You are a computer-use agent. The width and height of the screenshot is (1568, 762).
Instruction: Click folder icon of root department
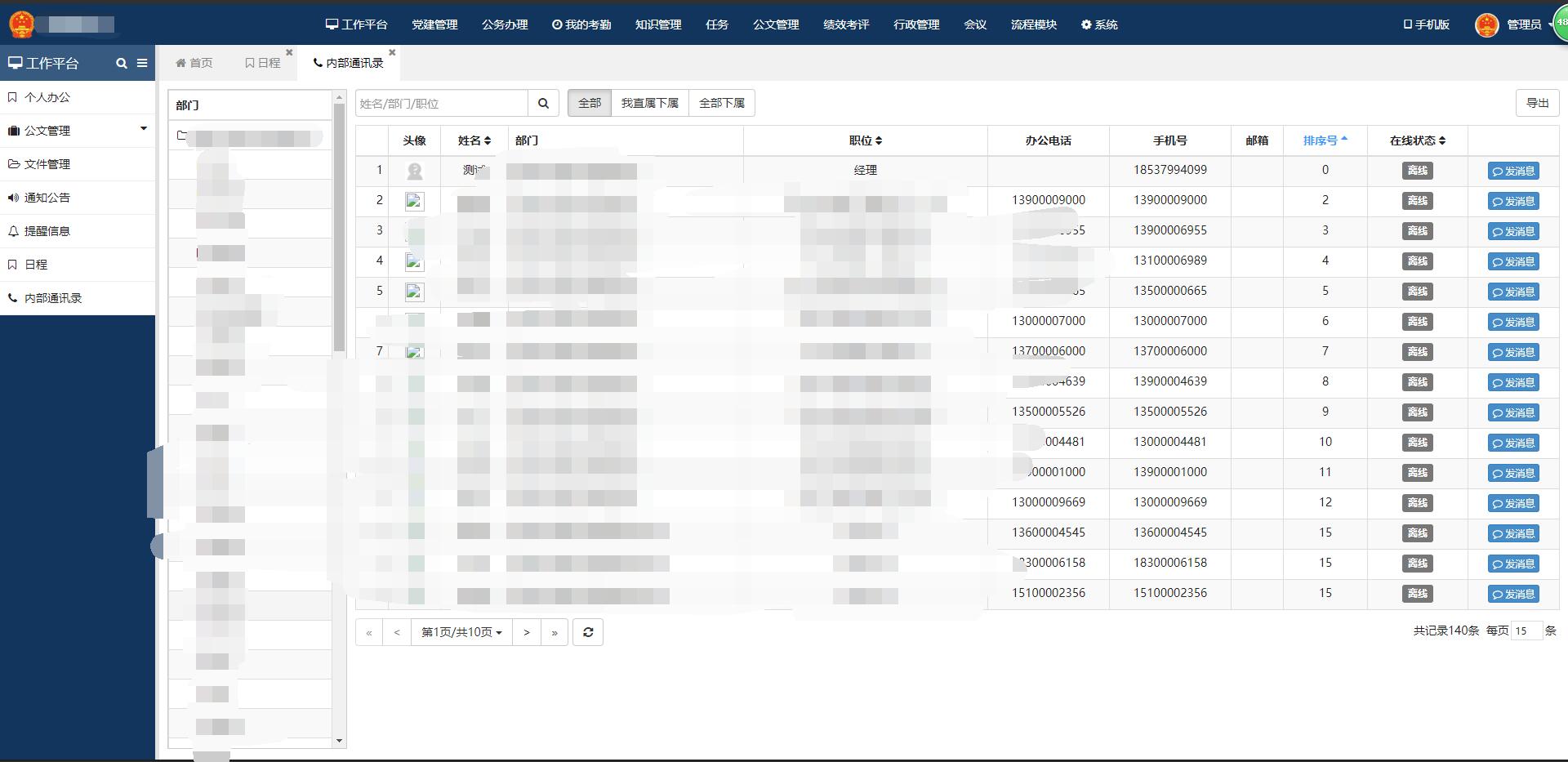click(x=182, y=136)
